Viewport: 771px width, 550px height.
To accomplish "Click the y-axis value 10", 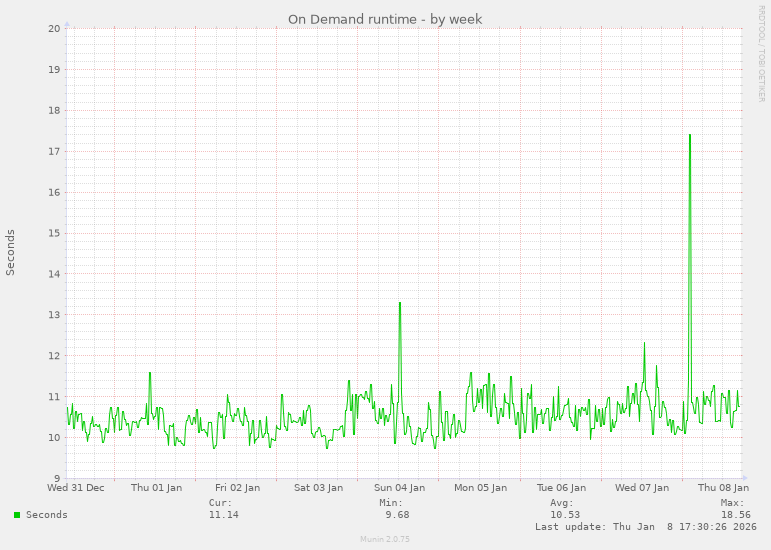I will [54, 437].
